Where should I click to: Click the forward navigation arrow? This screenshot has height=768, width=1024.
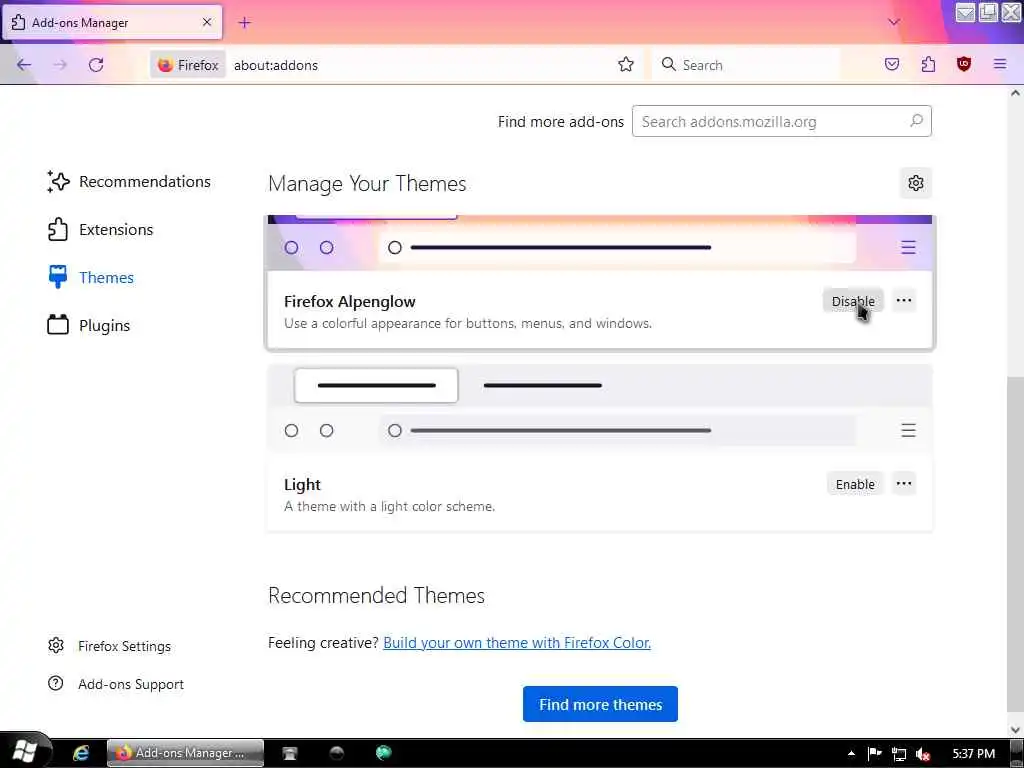pyautogui.click(x=60, y=65)
